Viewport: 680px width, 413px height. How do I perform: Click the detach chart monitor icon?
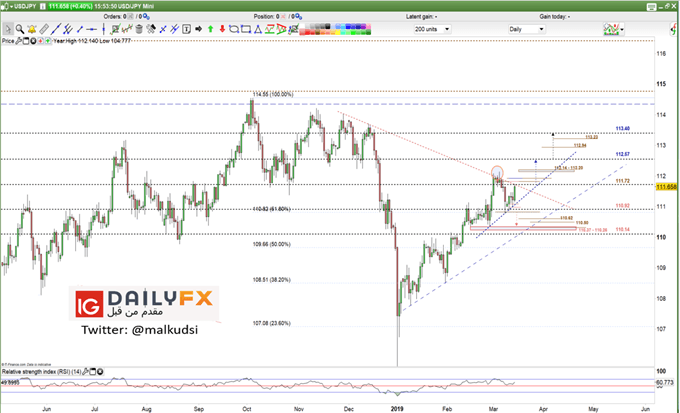click(x=651, y=6)
